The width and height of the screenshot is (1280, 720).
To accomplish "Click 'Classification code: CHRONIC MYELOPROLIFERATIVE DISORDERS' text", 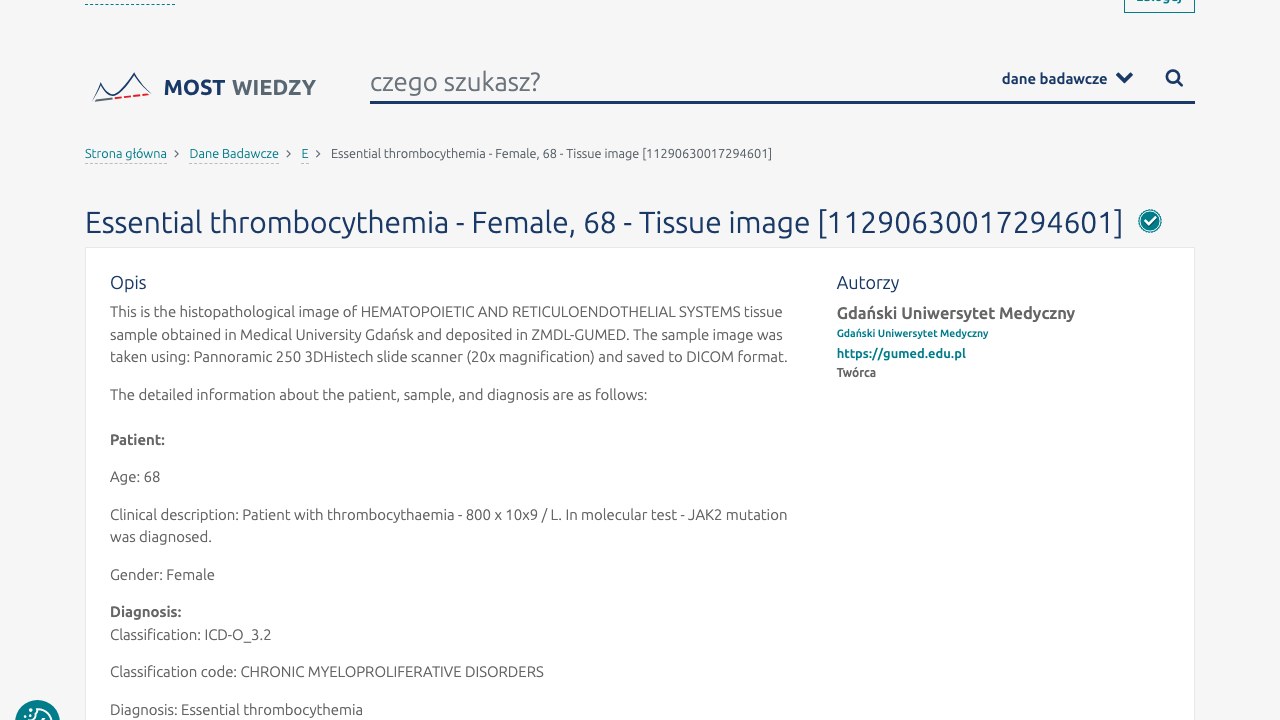I will pos(327,672).
